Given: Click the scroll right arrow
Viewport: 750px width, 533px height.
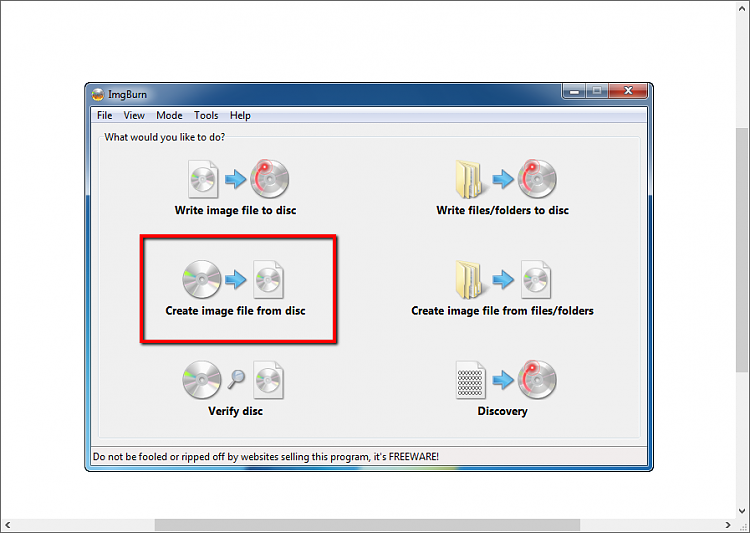Looking at the screenshot, I should (728, 525).
